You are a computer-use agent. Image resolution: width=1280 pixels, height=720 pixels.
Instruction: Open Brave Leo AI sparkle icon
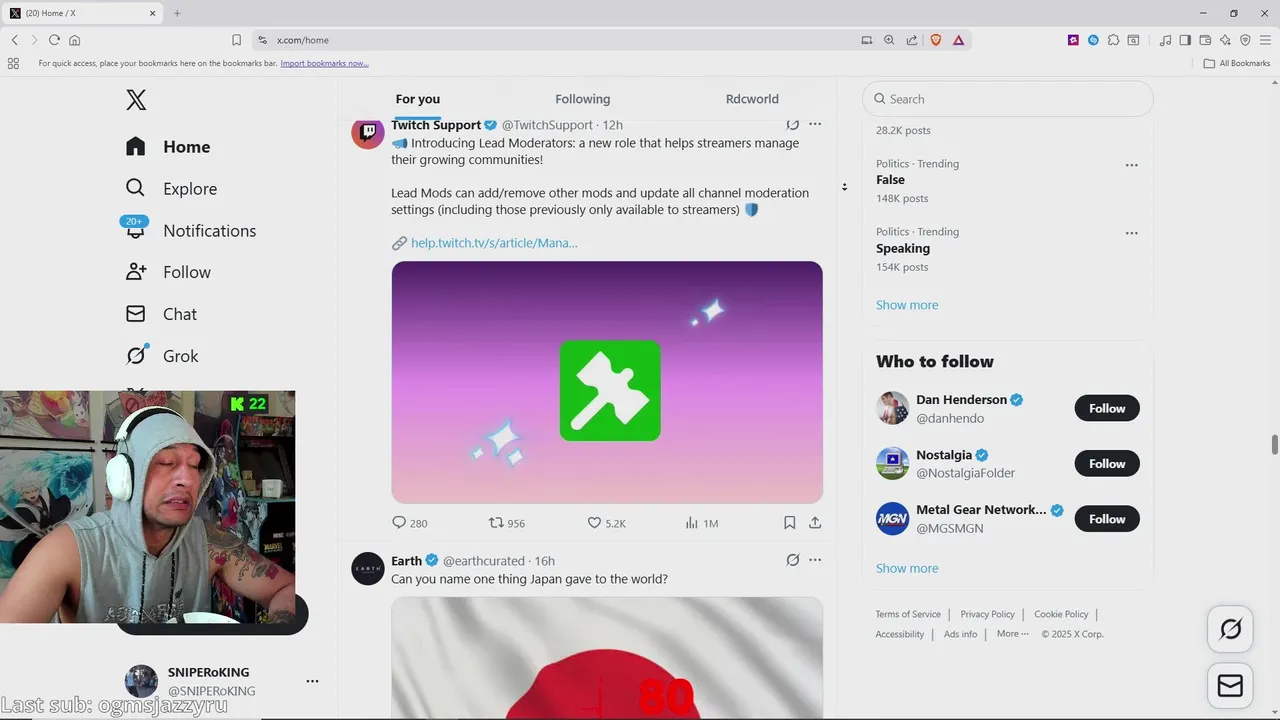tap(1225, 40)
